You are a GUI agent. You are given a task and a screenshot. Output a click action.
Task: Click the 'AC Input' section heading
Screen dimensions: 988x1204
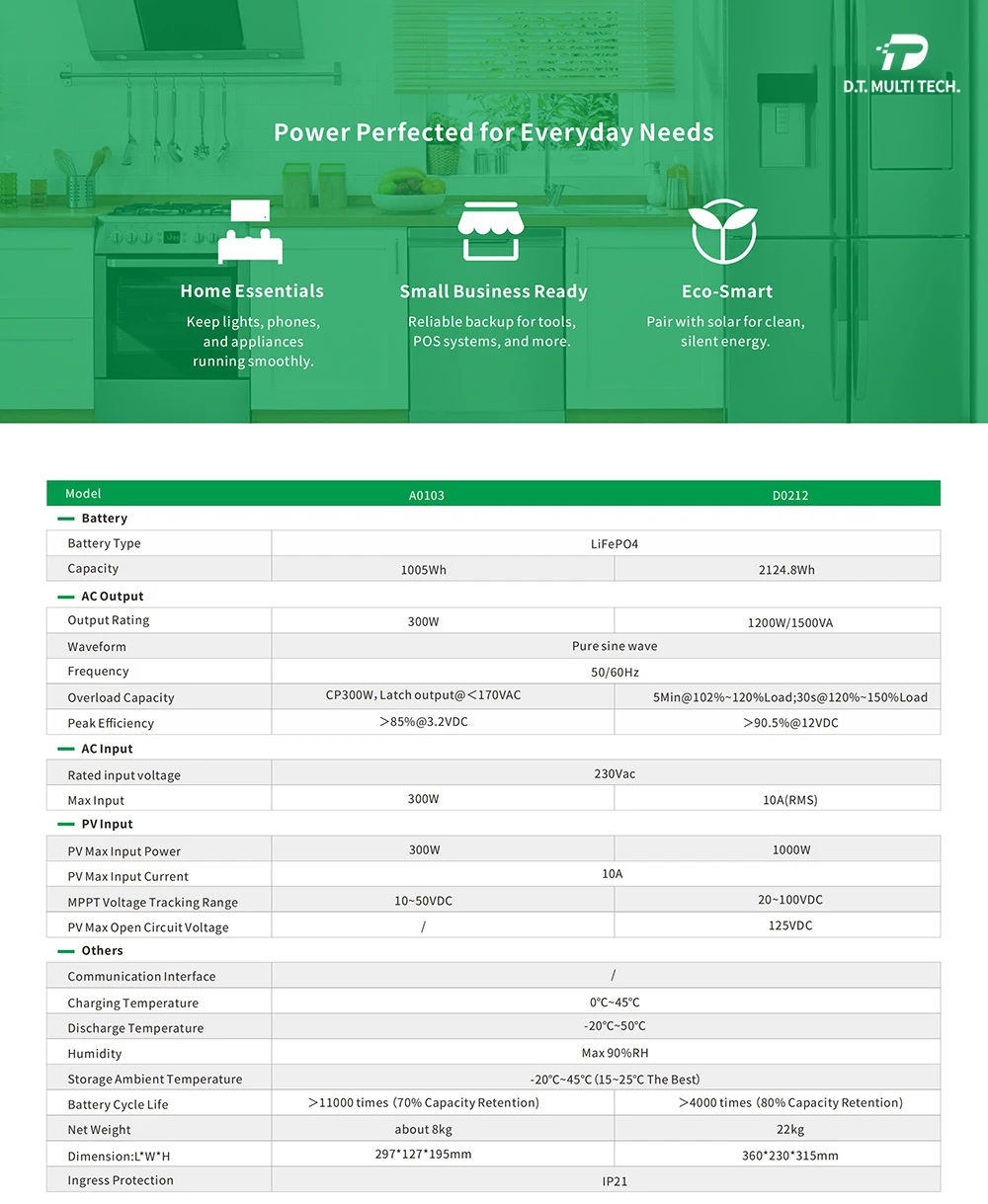107,750
